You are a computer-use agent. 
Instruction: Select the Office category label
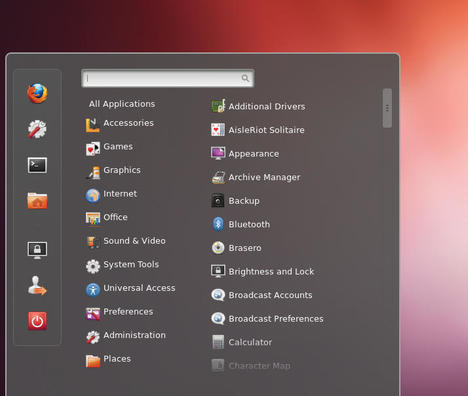[115, 217]
